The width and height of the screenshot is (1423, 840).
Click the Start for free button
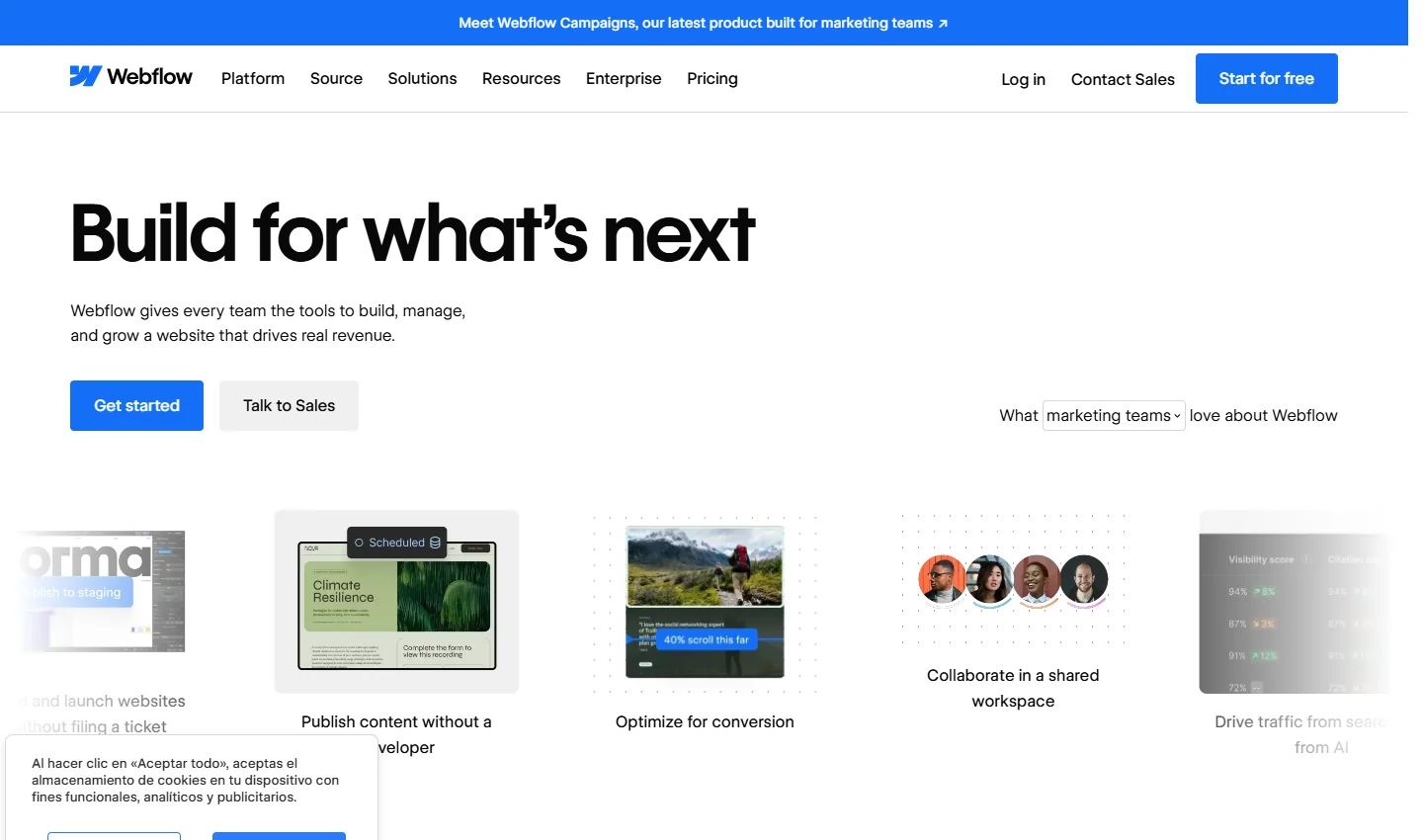1267,78
